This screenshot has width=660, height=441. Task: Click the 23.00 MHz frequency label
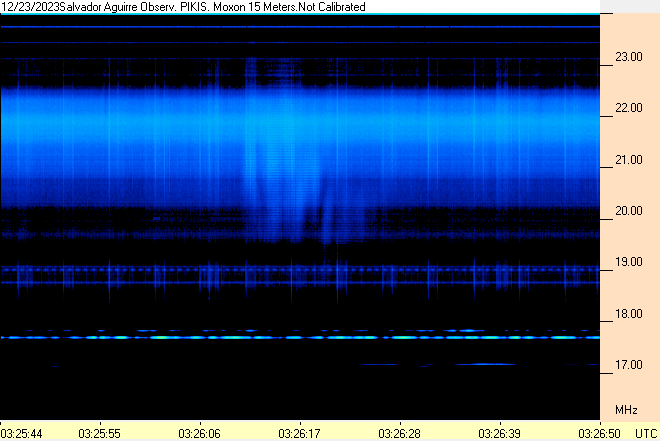629,57
